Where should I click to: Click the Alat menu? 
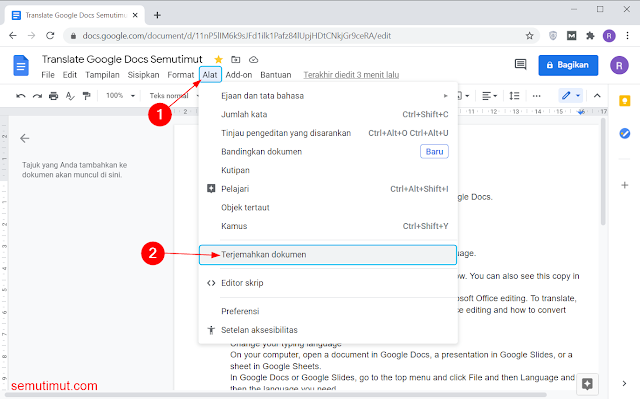pyautogui.click(x=210, y=75)
